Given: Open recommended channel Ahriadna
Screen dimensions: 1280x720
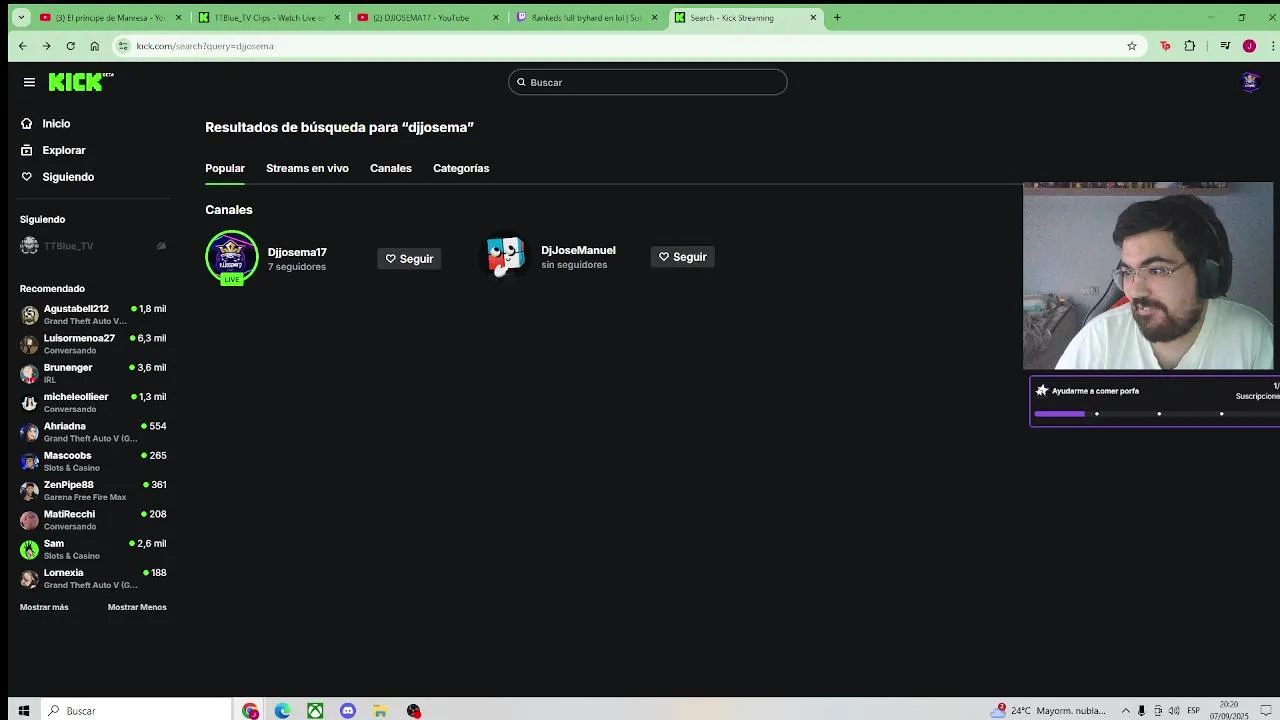Looking at the screenshot, I should 93,432.
